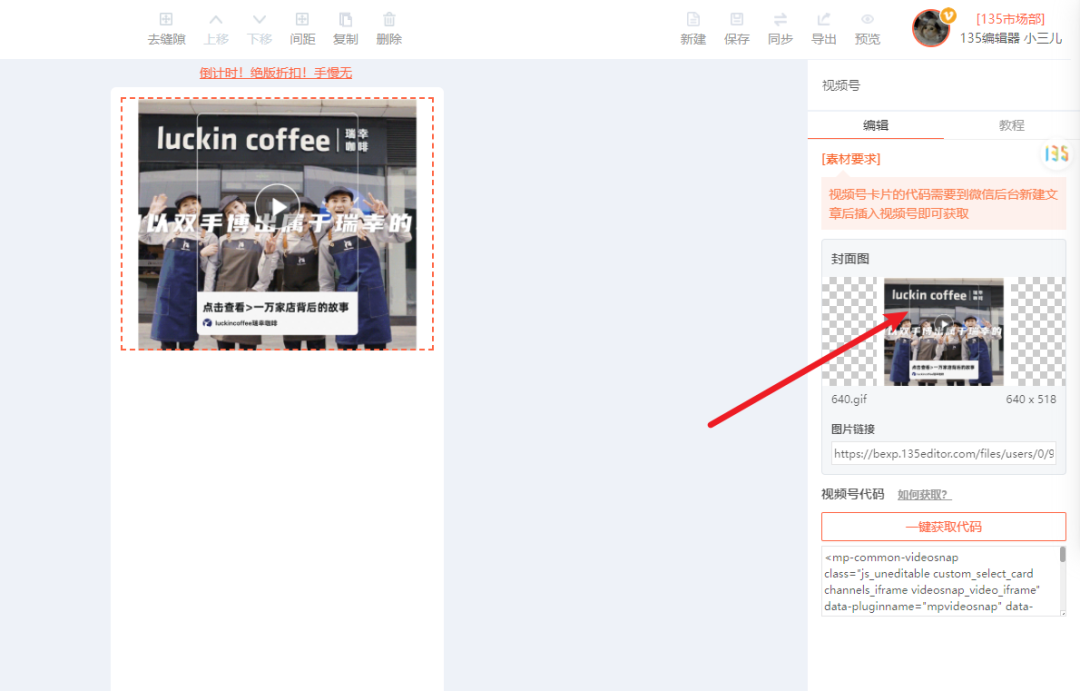Delete the block with 删除
Screen dimensions: 1080x691
(x=389, y=29)
